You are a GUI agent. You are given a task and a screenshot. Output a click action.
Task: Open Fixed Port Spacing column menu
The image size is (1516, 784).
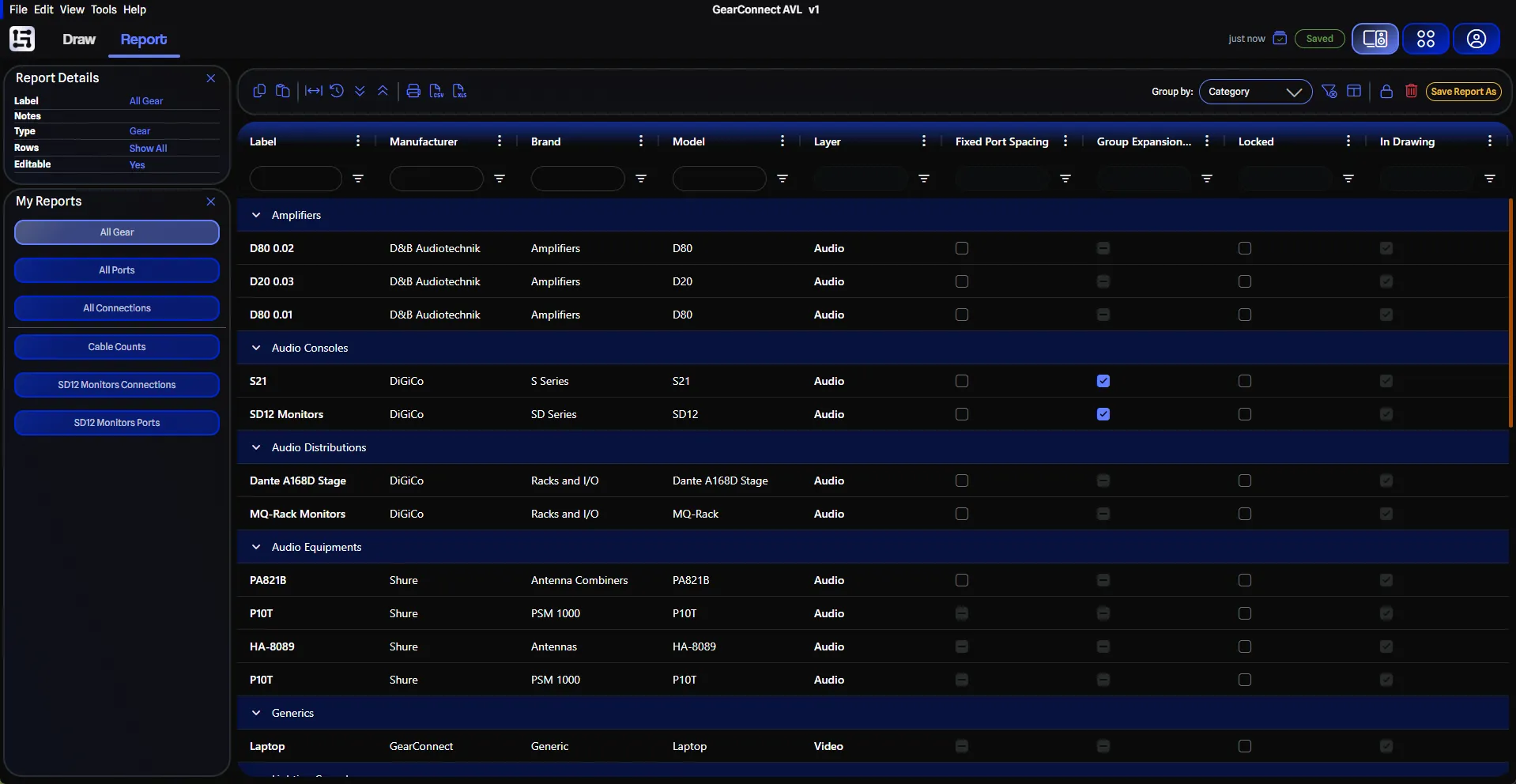point(1065,141)
